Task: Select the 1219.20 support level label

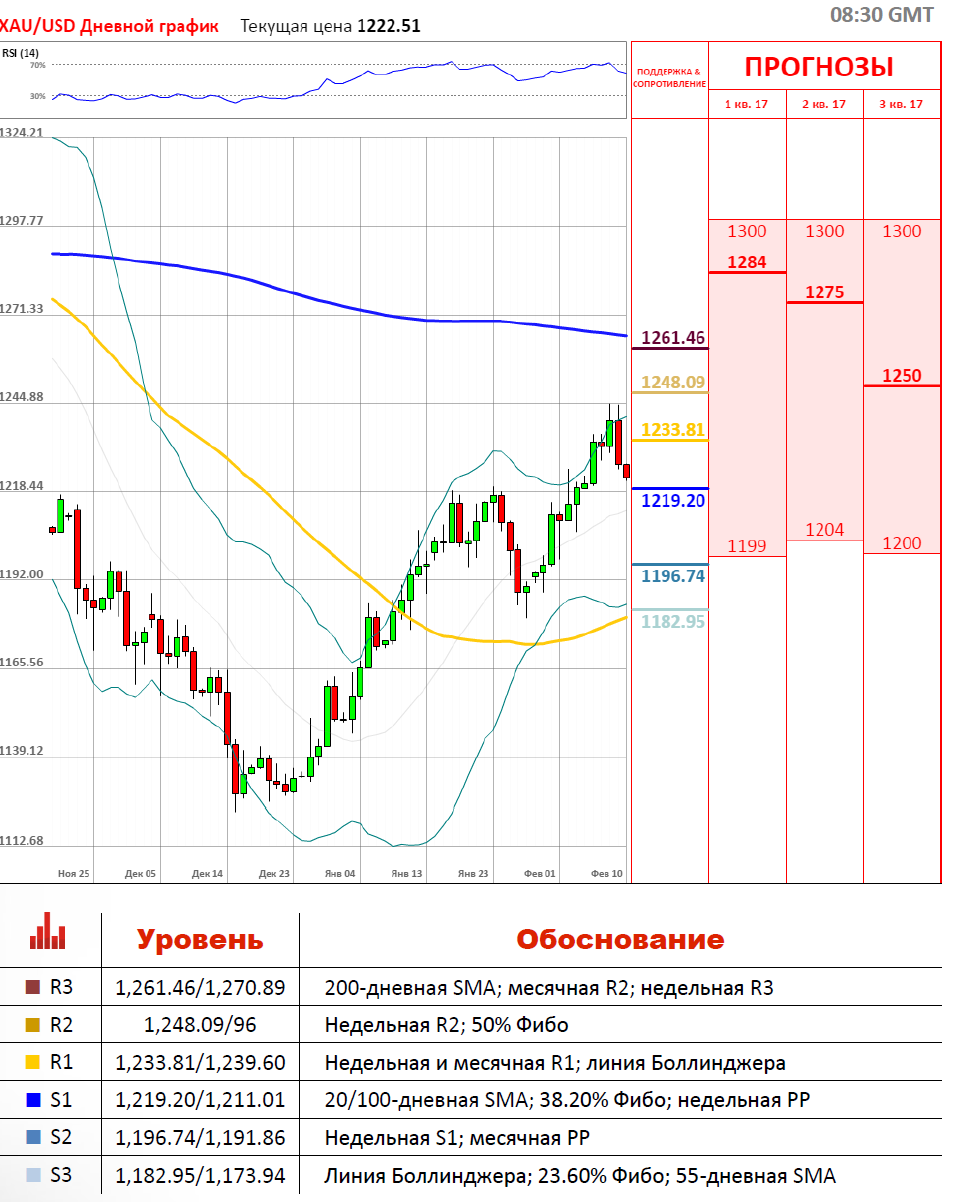Action: (673, 500)
